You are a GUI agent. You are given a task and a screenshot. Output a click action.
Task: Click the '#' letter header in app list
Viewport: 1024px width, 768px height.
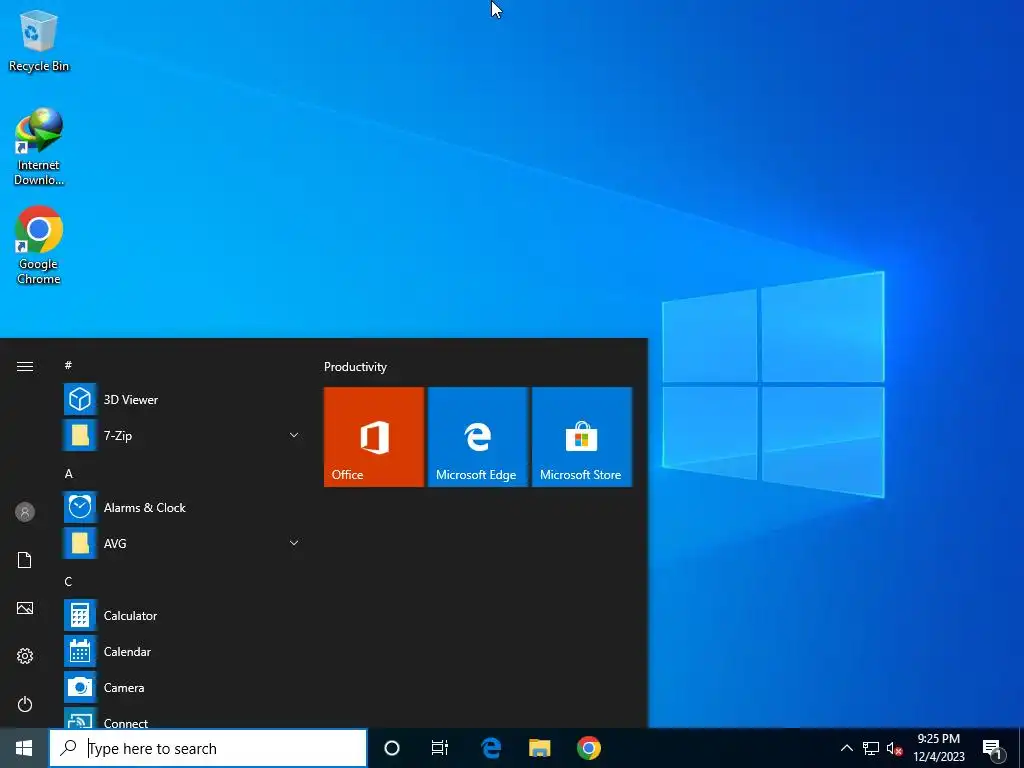point(69,365)
